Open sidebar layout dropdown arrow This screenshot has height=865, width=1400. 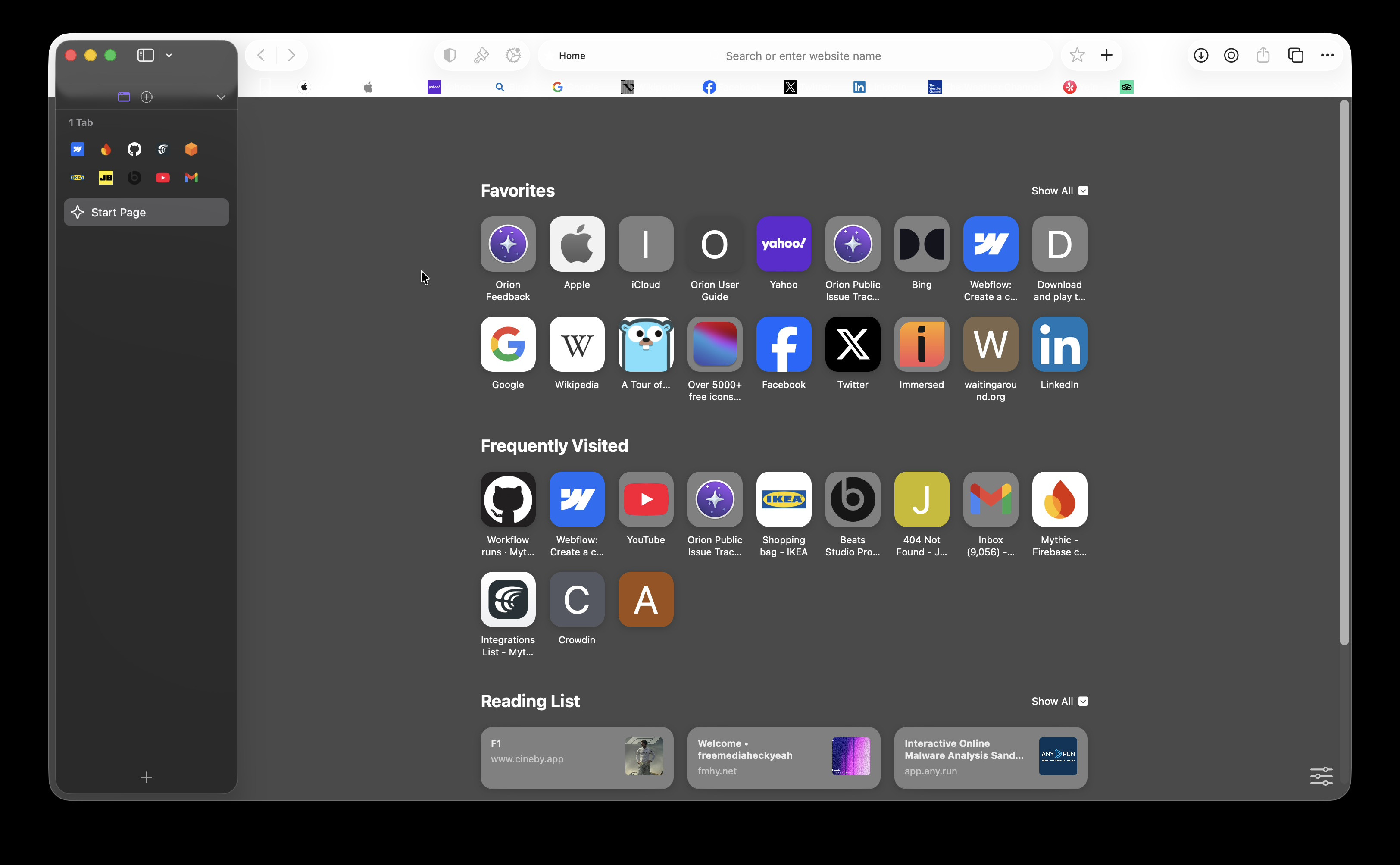169,56
